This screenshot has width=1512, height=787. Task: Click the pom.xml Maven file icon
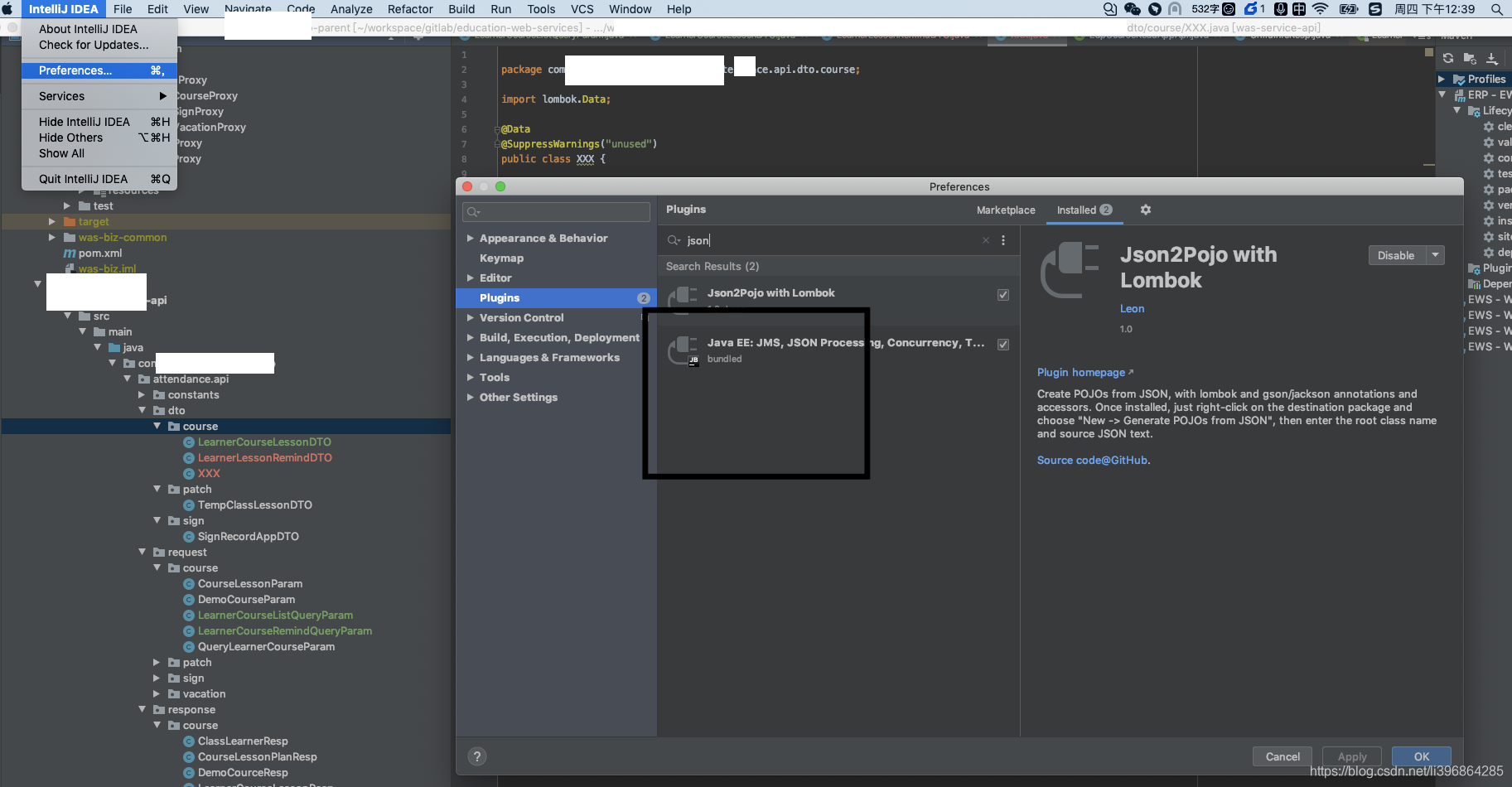(70, 253)
